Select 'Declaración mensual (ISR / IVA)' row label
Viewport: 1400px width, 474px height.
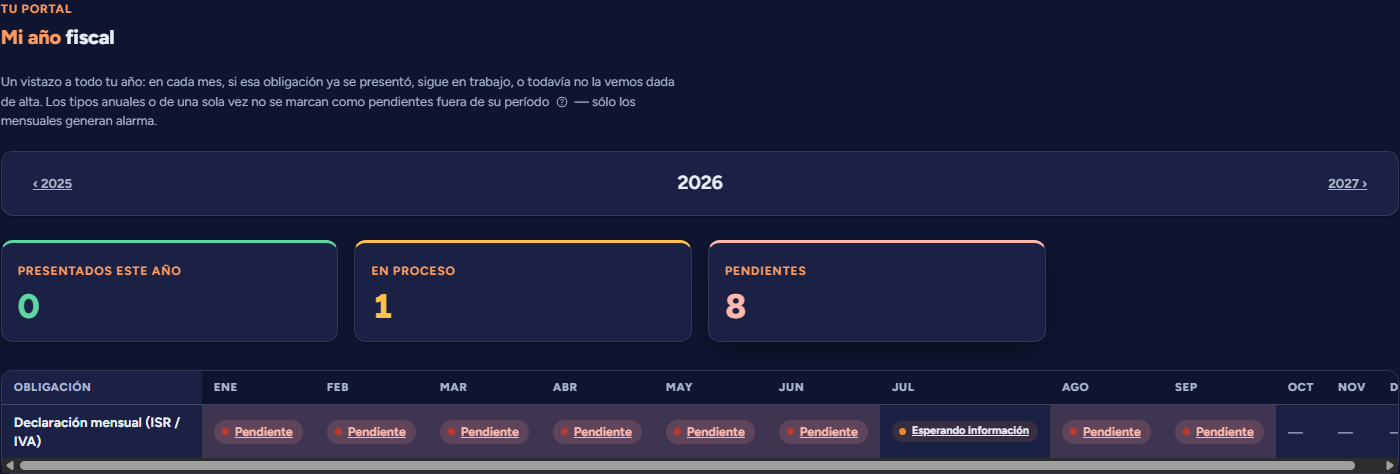[97, 432]
